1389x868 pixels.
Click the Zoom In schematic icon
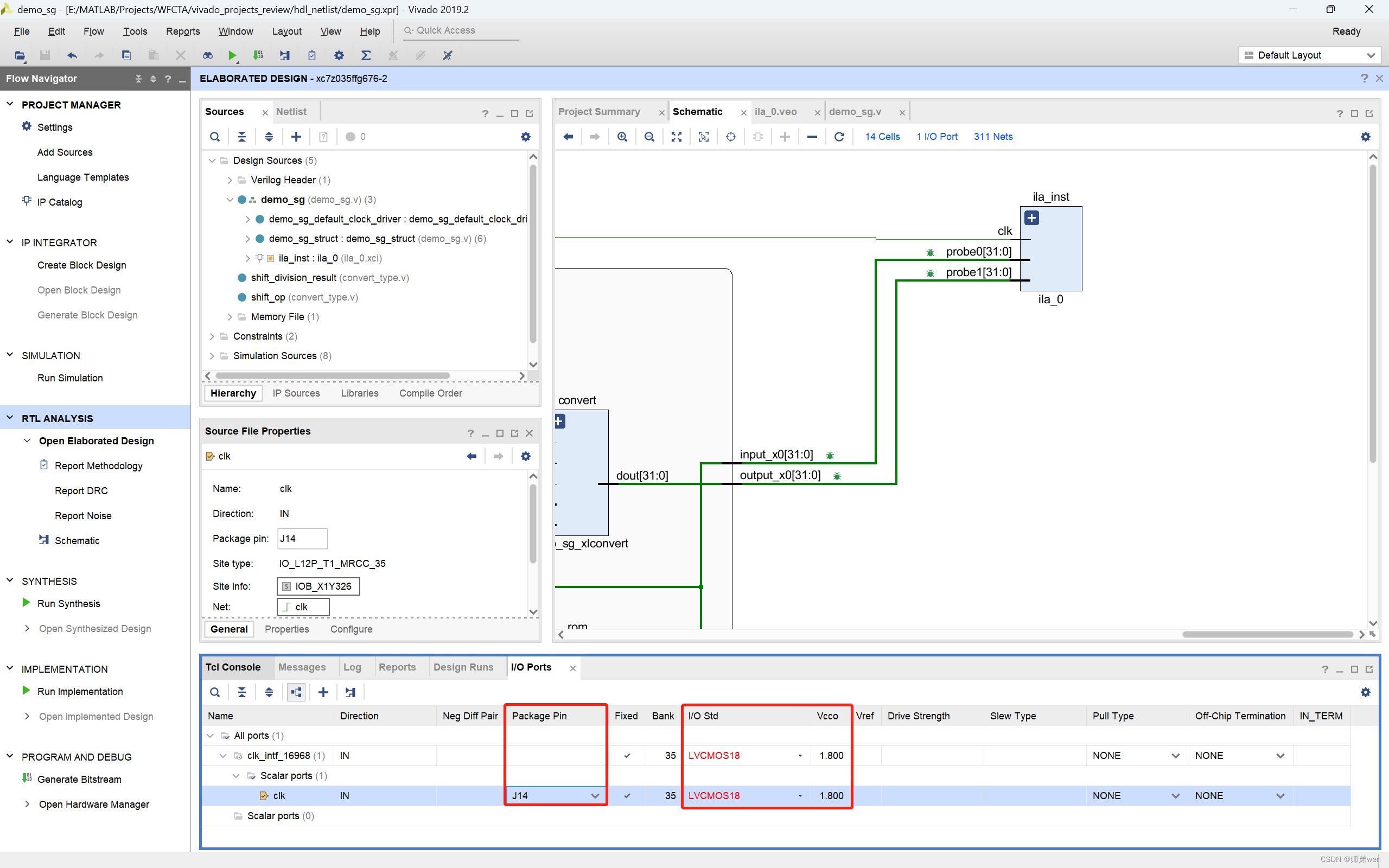[x=622, y=137]
